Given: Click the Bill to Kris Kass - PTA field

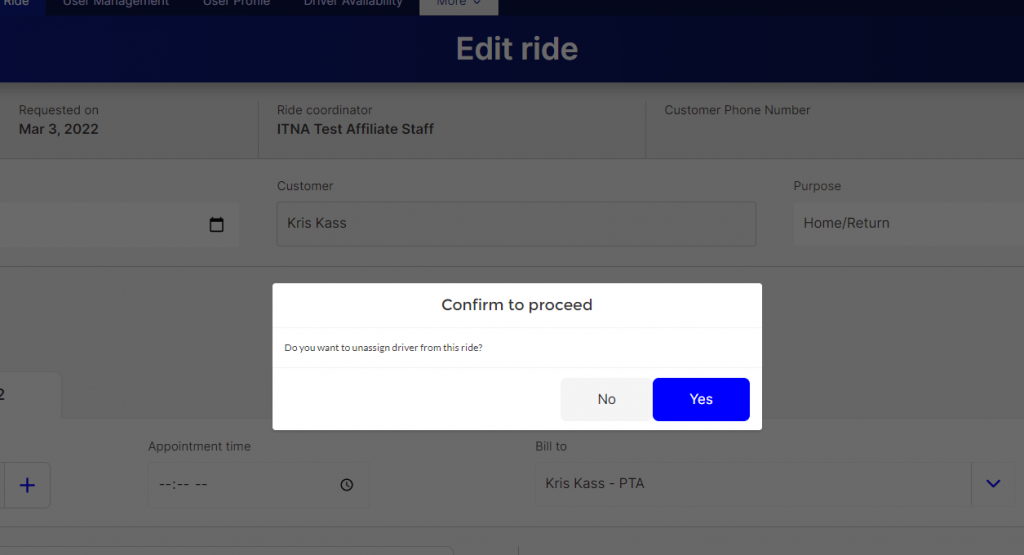Looking at the screenshot, I should 752,484.
